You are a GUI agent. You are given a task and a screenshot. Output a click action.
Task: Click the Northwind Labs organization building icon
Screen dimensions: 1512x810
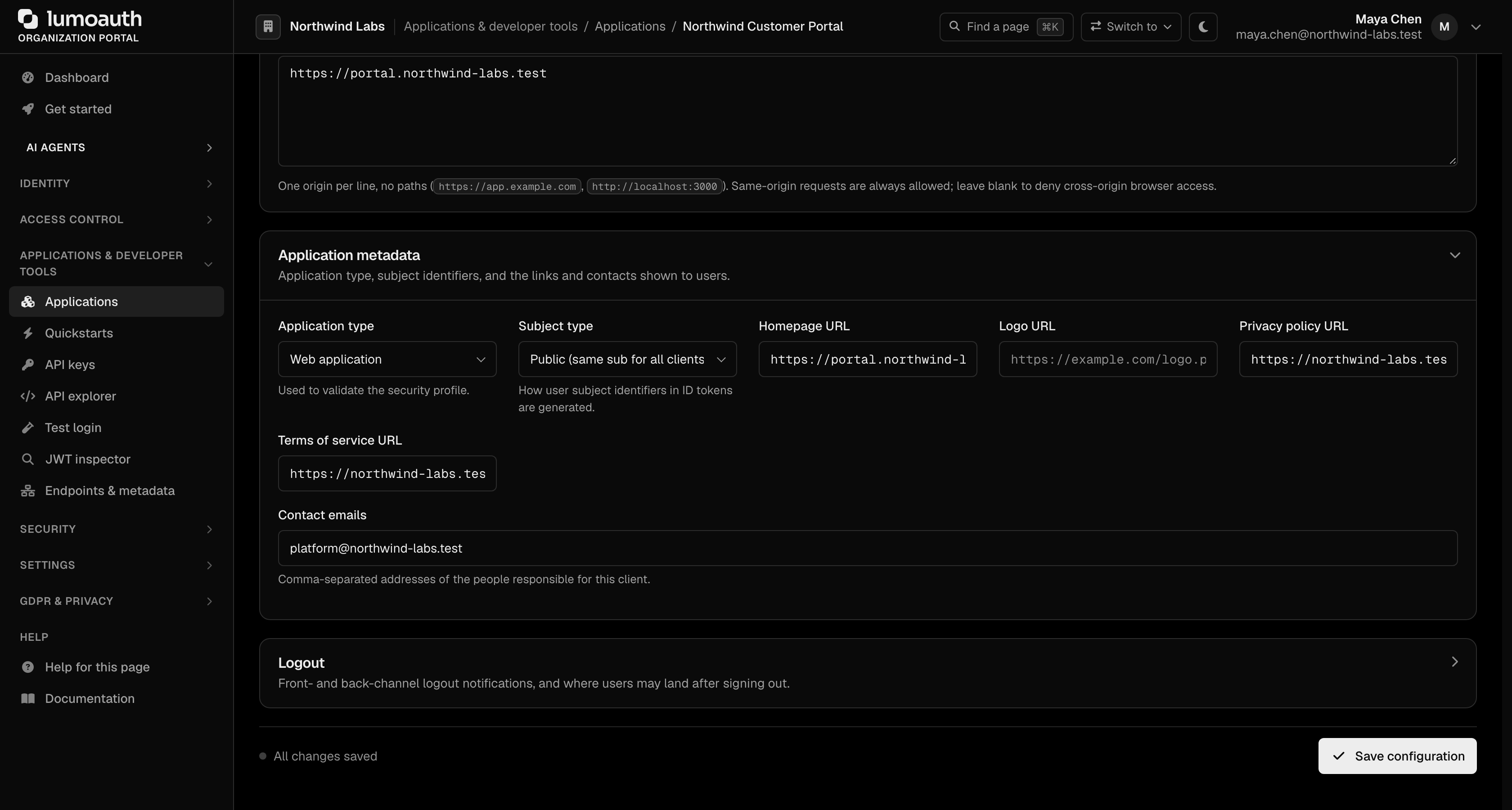pos(268,27)
